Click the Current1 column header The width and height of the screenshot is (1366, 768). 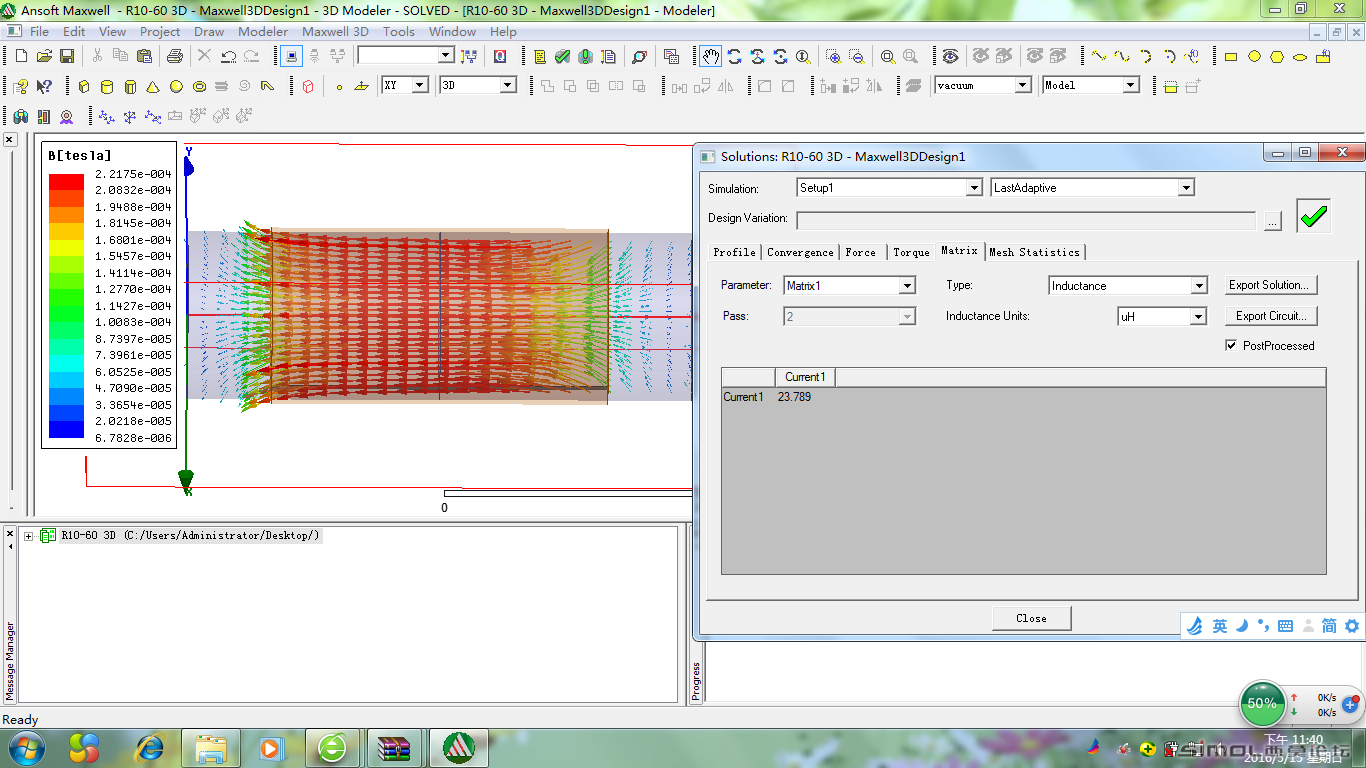click(x=805, y=377)
